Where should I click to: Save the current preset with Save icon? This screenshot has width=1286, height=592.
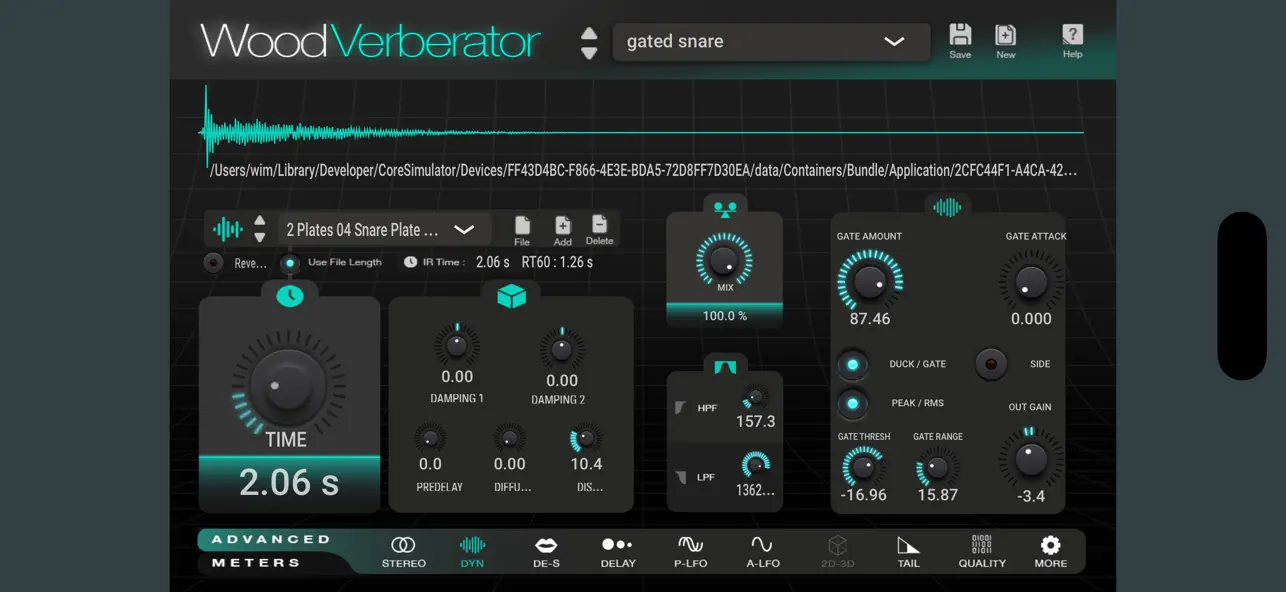coord(960,41)
